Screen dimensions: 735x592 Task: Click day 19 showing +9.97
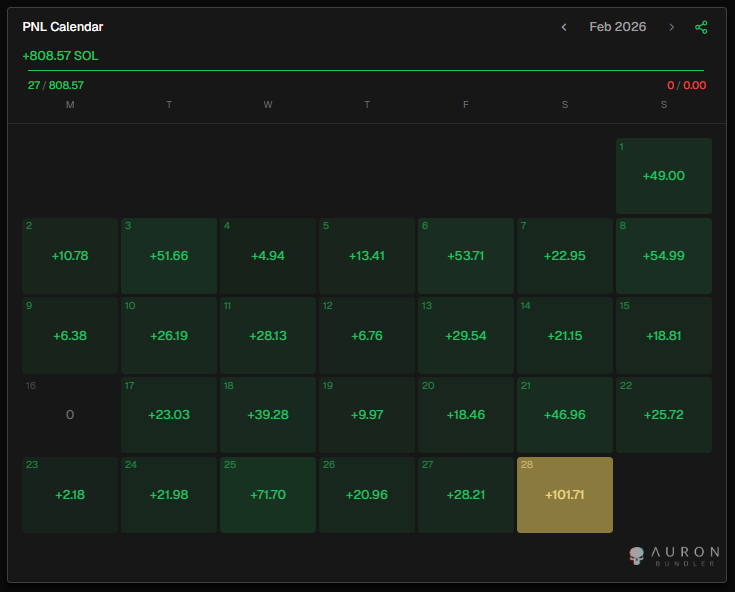coord(367,415)
